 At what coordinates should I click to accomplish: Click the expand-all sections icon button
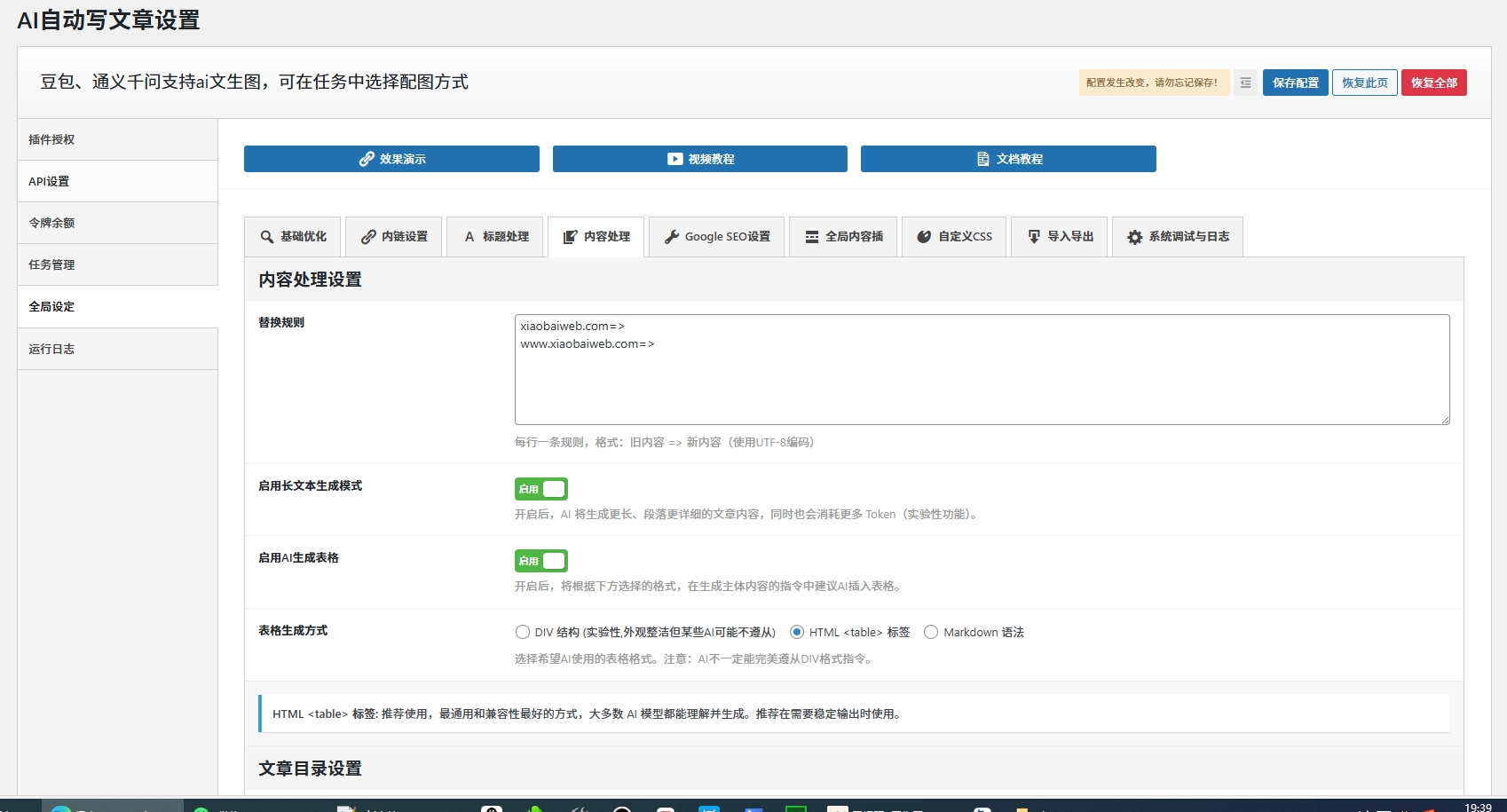coord(1245,83)
